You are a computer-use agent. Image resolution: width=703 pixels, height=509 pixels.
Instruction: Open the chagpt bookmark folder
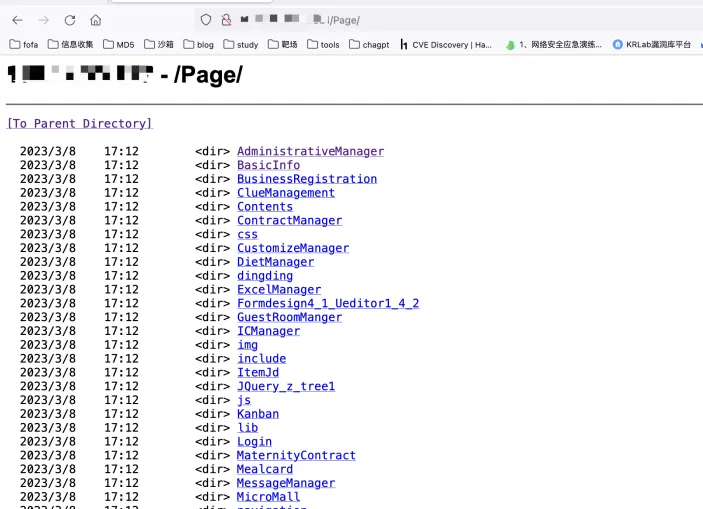coord(369,44)
